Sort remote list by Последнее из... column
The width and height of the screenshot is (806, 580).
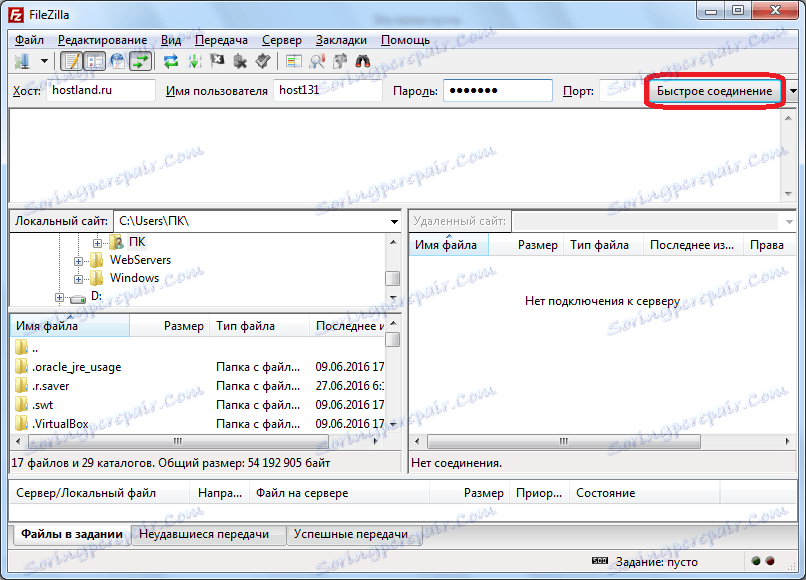click(692, 245)
